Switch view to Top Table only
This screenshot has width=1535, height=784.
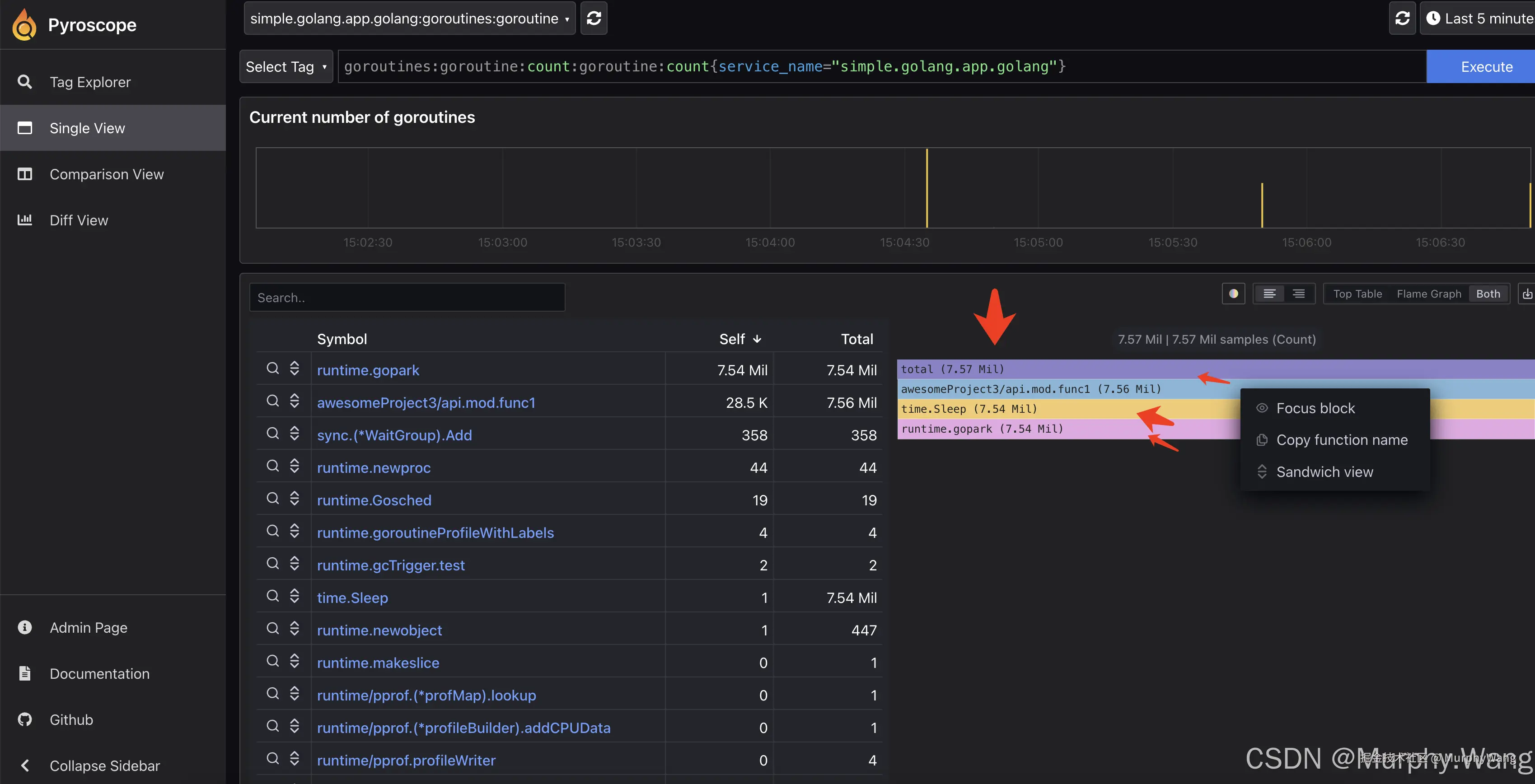tap(1357, 294)
